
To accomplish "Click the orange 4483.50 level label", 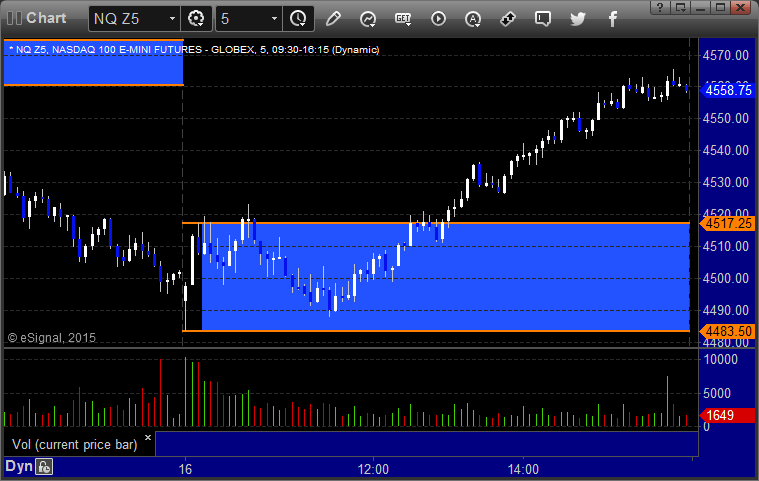I will 728,331.
